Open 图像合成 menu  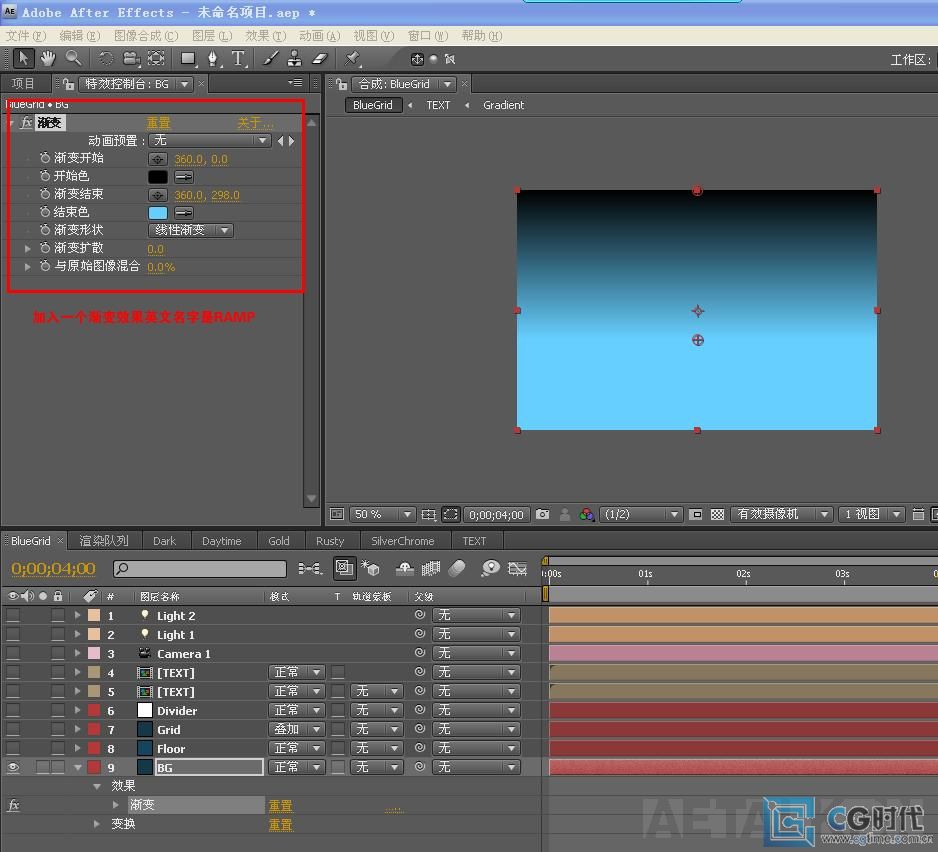tap(146, 36)
